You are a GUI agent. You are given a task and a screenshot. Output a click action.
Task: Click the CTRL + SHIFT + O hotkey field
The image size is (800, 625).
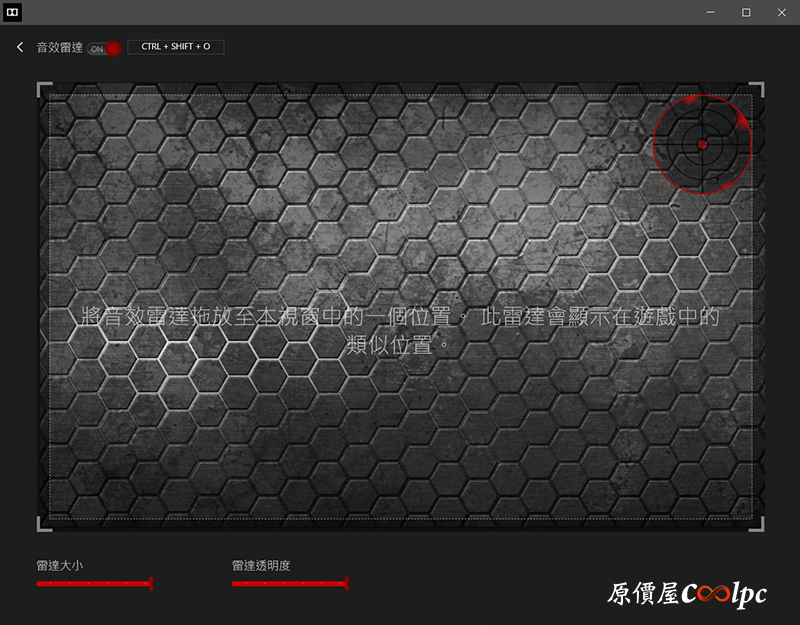[176, 47]
